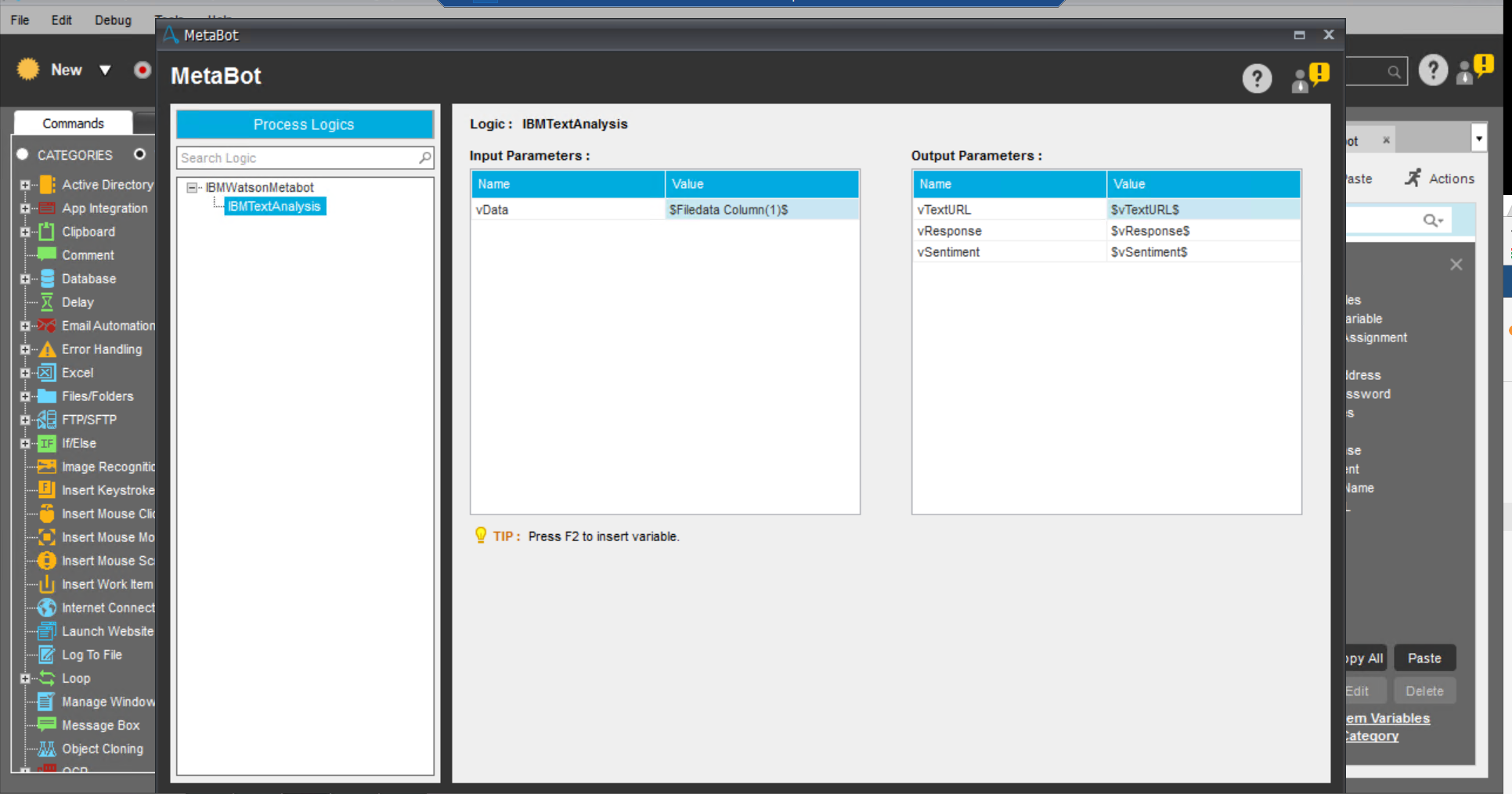Click the Comment command icon
Viewport: 1512px width, 794px height.
(47, 254)
